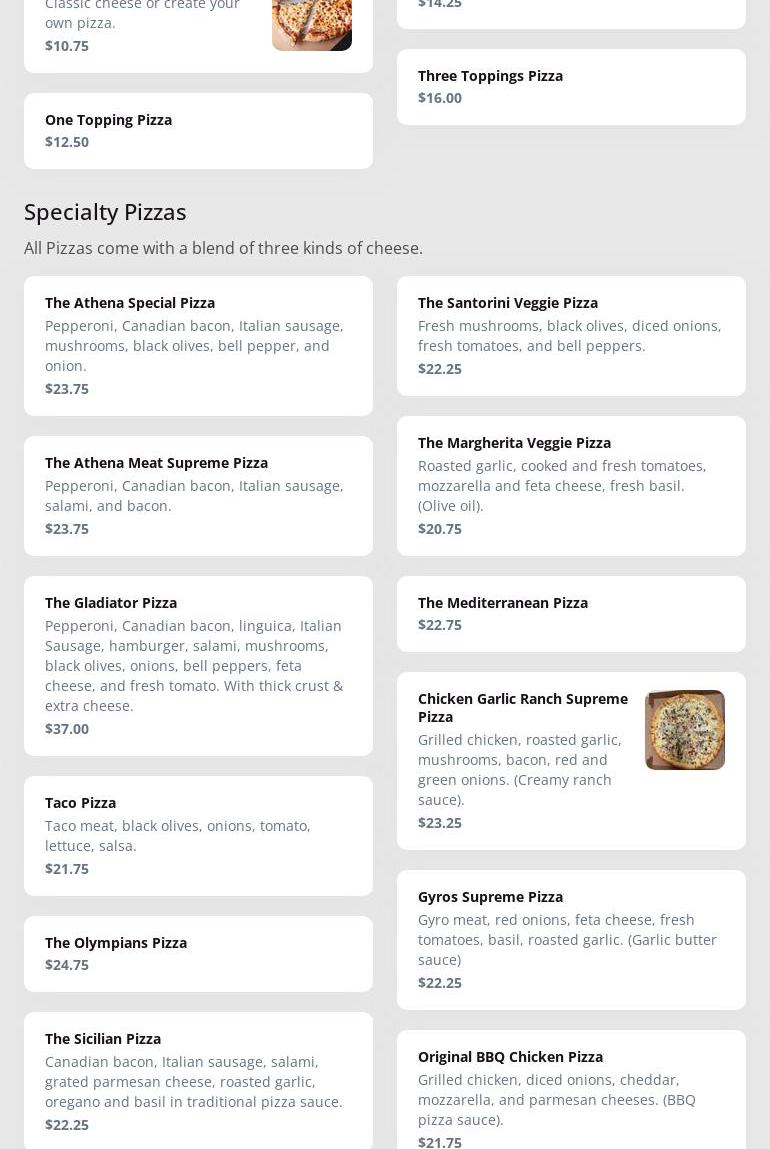The image size is (770, 1149).
Task: Click the Specialty Pizzas section heading
Action: 105,212
